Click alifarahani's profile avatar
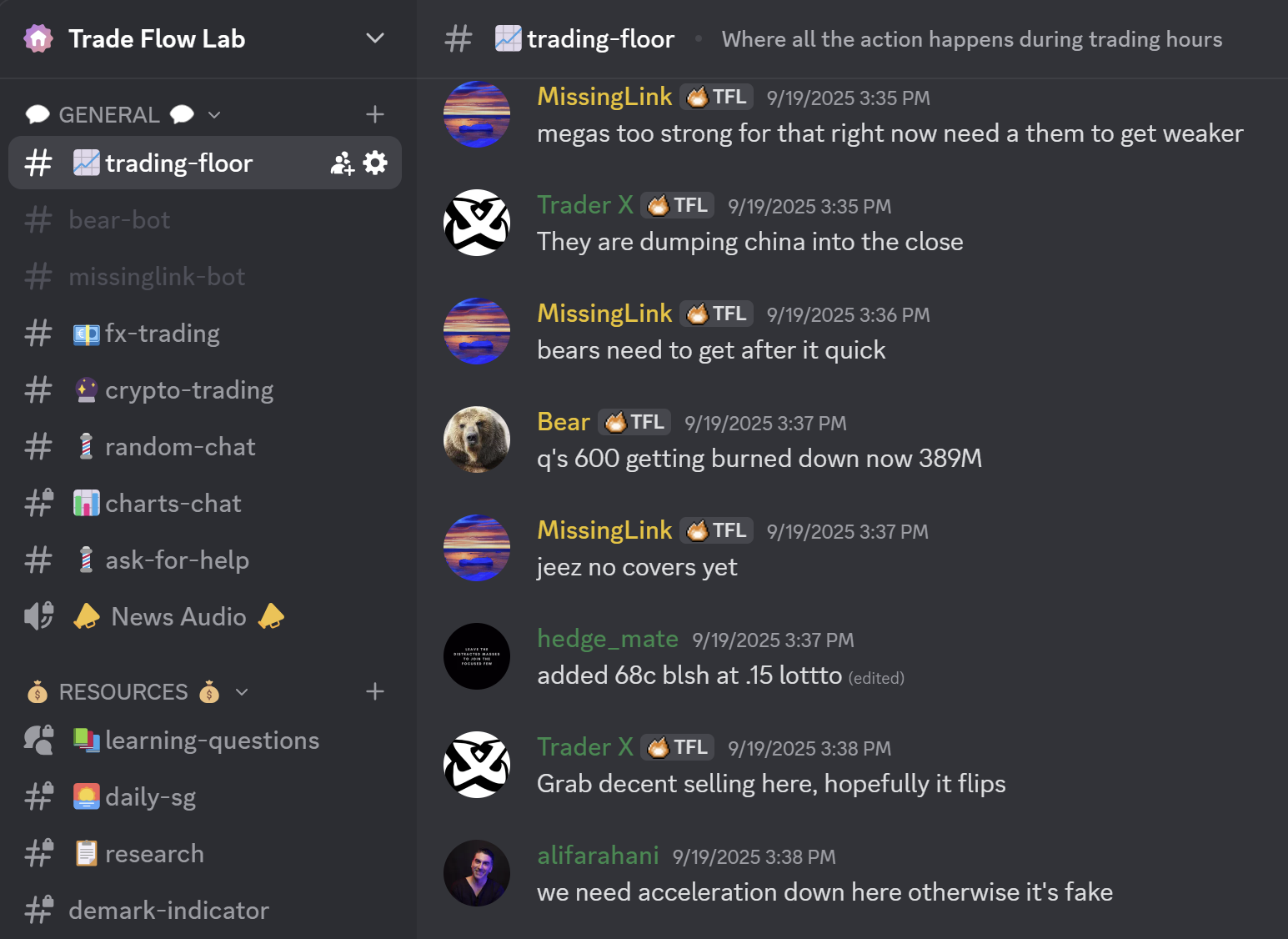The height and width of the screenshot is (939, 1288). (477, 873)
